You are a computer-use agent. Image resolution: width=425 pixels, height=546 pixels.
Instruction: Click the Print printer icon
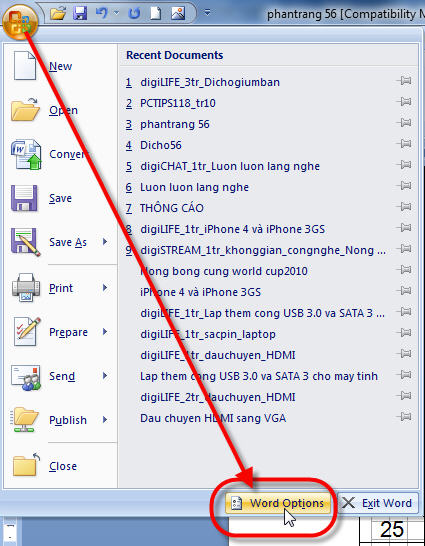(x=25, y=287)
